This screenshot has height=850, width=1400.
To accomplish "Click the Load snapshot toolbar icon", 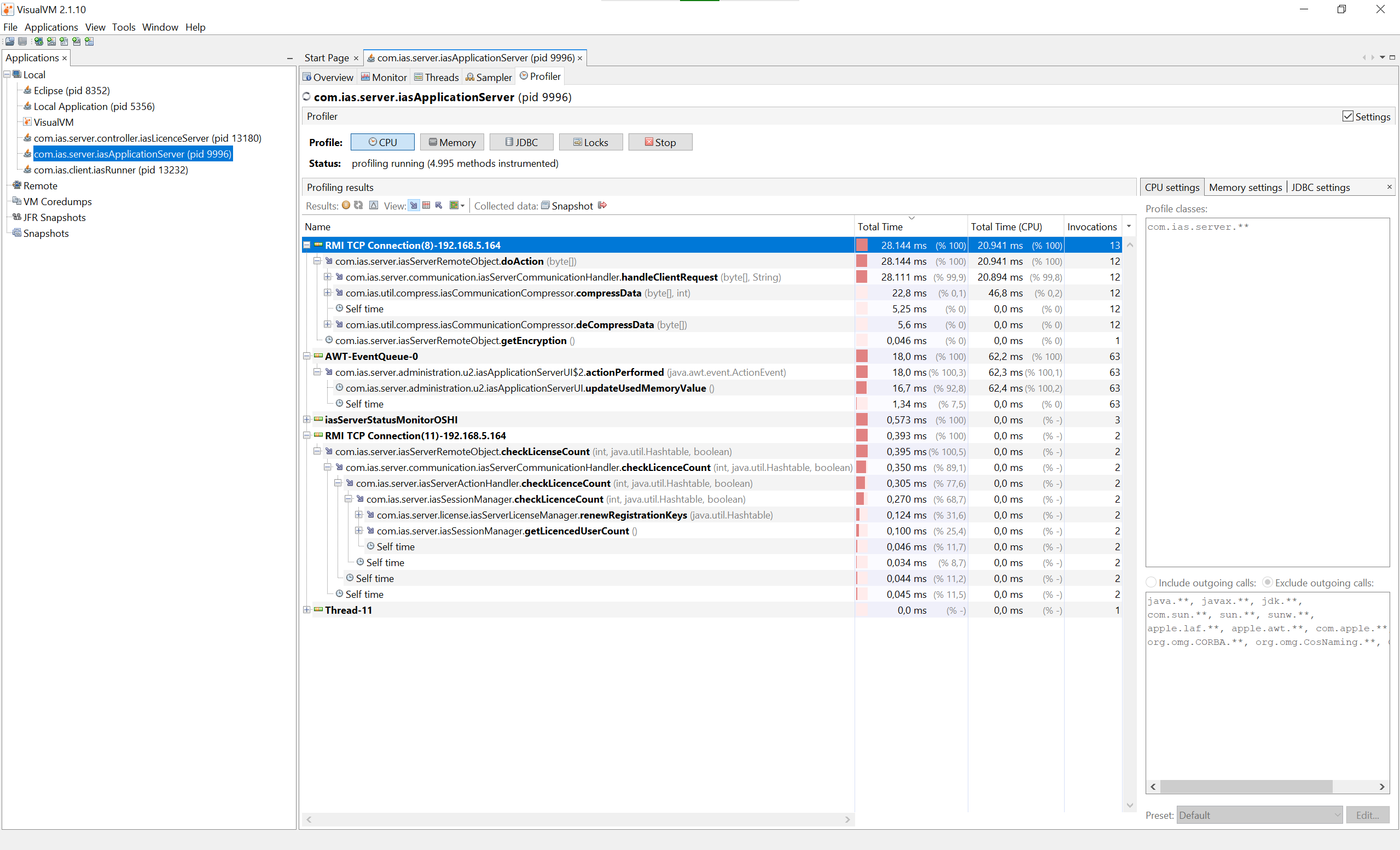I will click(10, 42).
